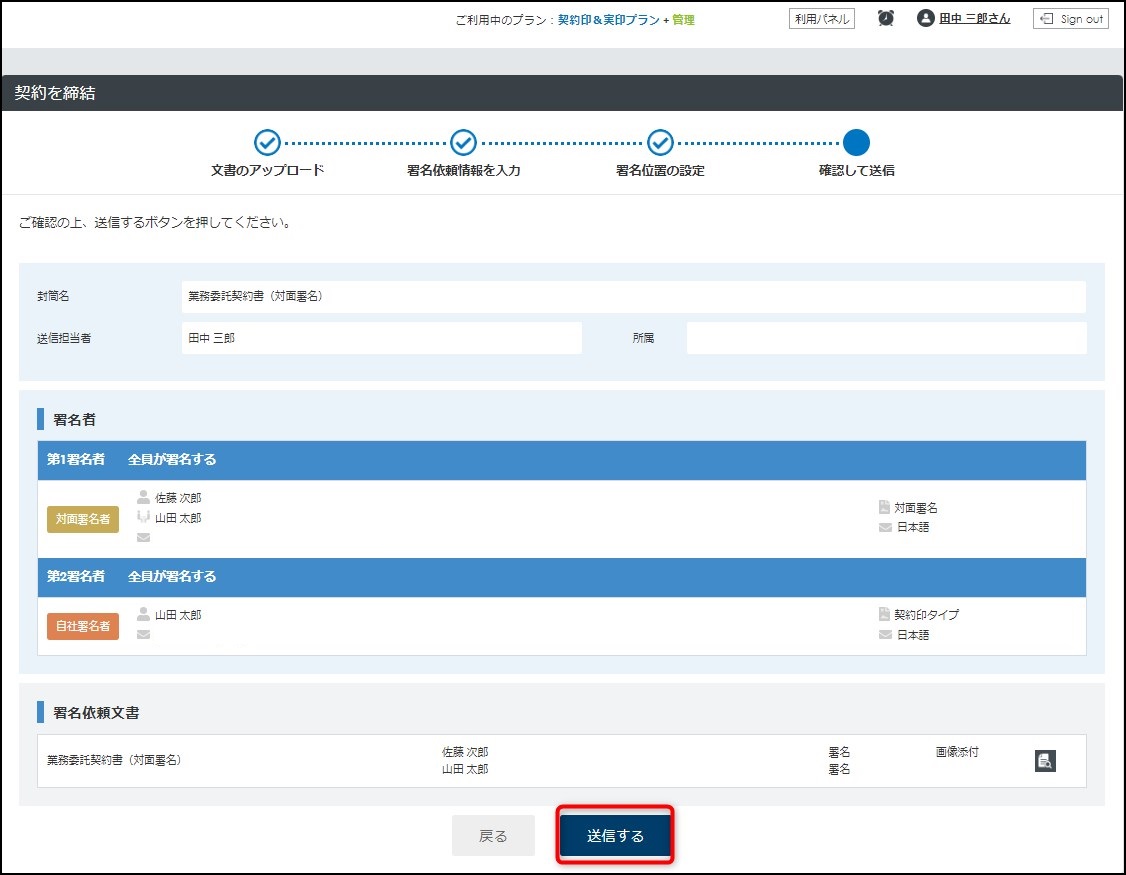Click the empty 所属 input field
Screen dimensions: 1126x875
coord(886,338)
